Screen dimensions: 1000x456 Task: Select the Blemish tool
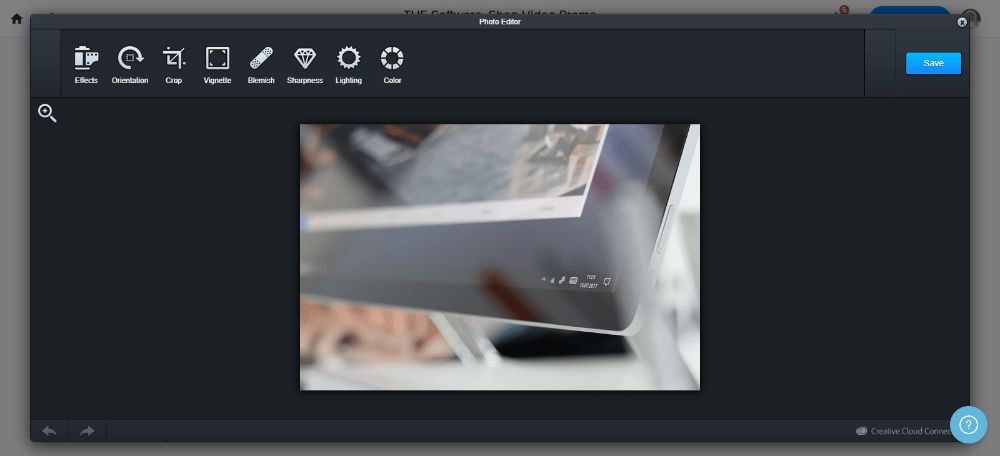click(261, 65)
